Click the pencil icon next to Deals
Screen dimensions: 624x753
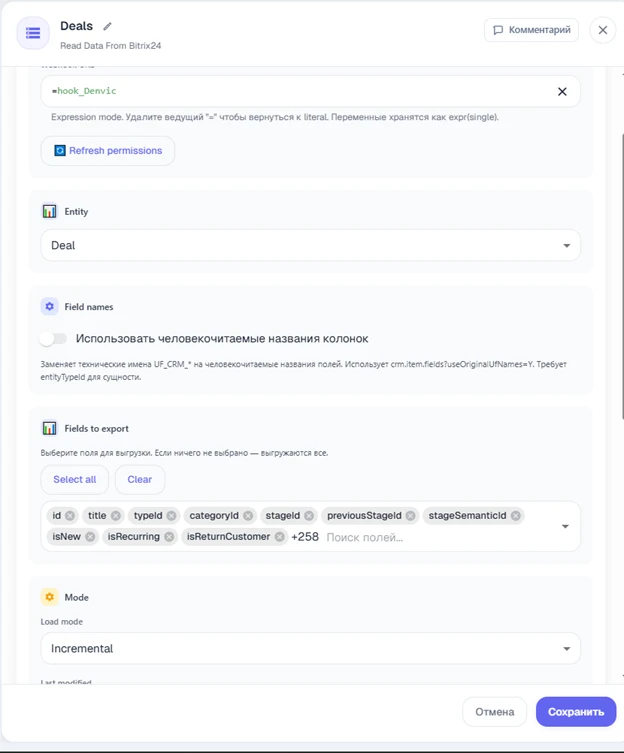107,26
